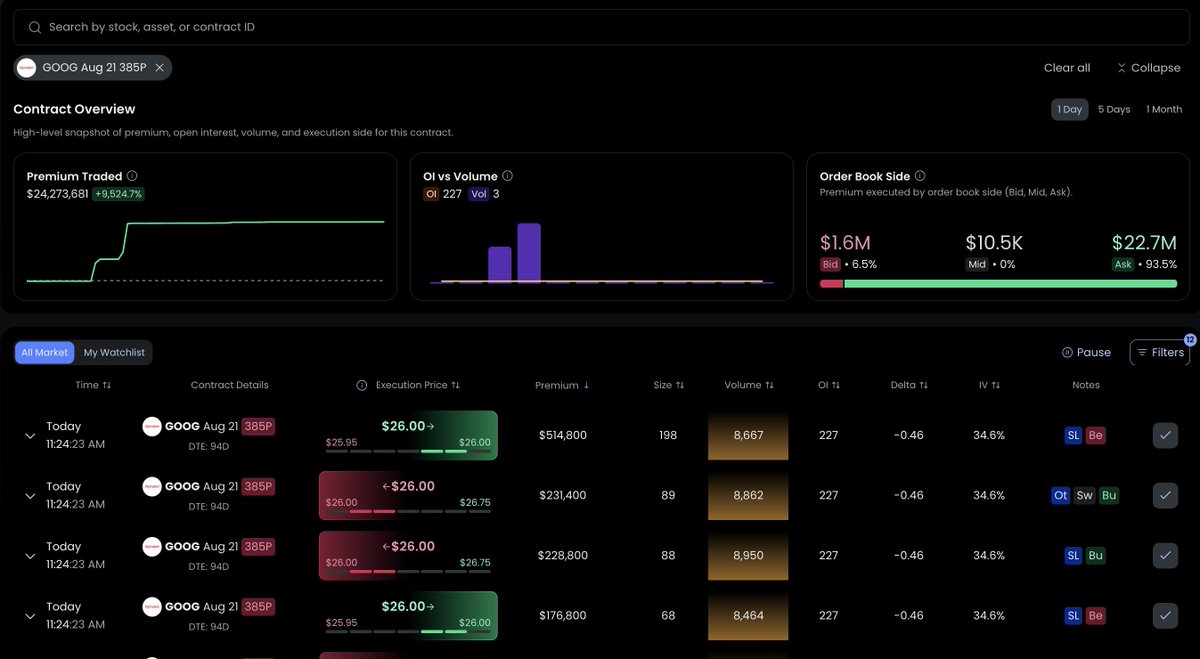This screenshot has height=659, width=1200.
Task: Click the Be note badge in the $176,800 row
Action: point(1096,615)
